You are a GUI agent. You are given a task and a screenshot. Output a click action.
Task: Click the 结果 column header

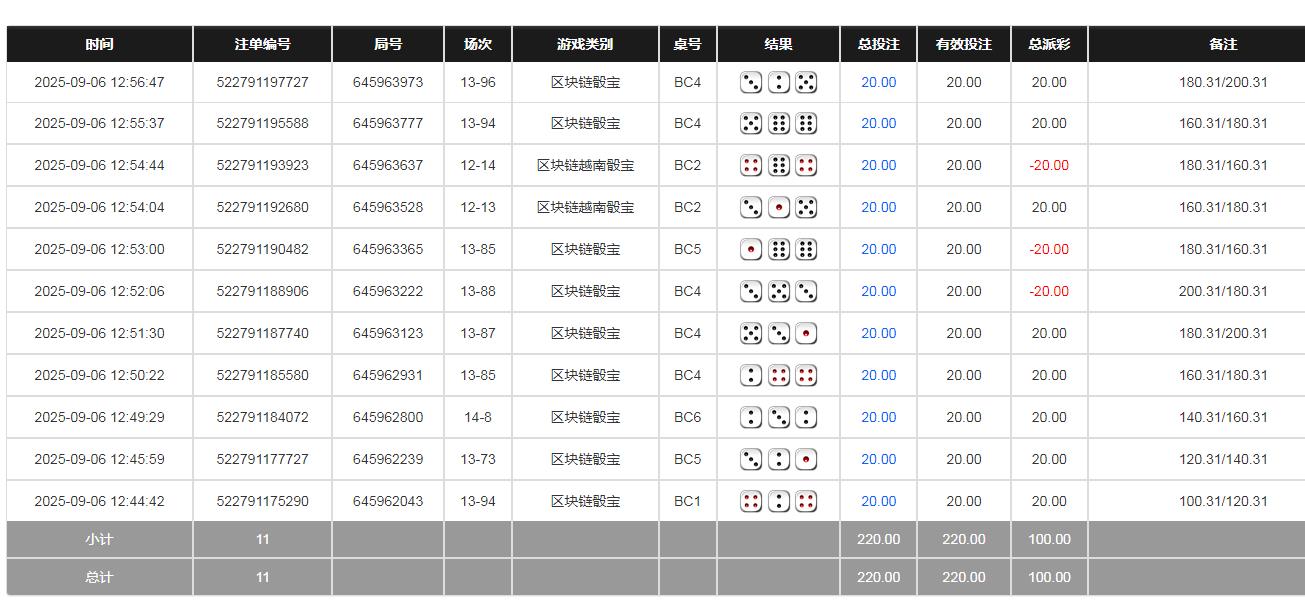pos(778,44)
